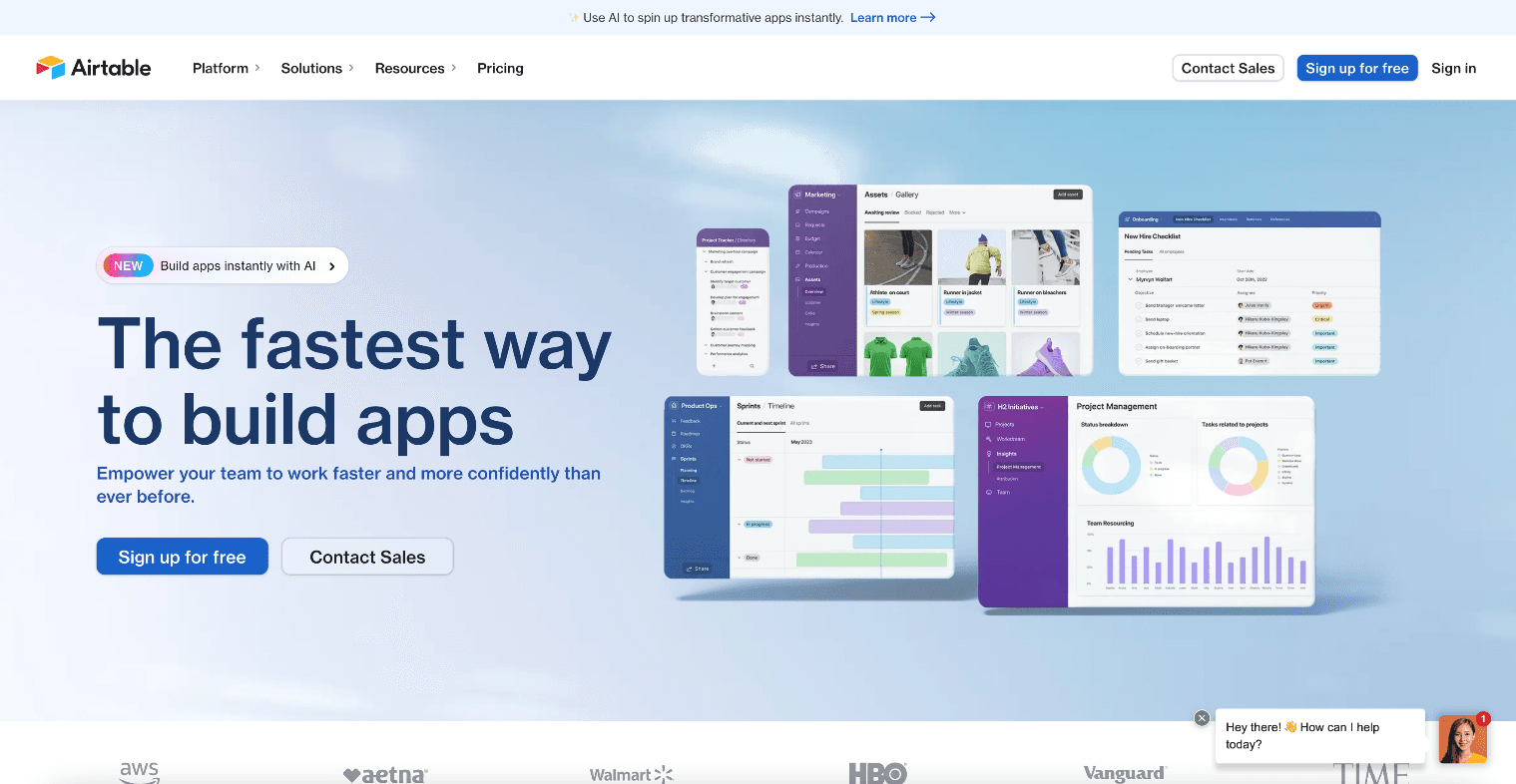Click the chat agent avatar with the notification badge
The height and width of the screenshot is (784, 1516).
(x=1463, y=739)
